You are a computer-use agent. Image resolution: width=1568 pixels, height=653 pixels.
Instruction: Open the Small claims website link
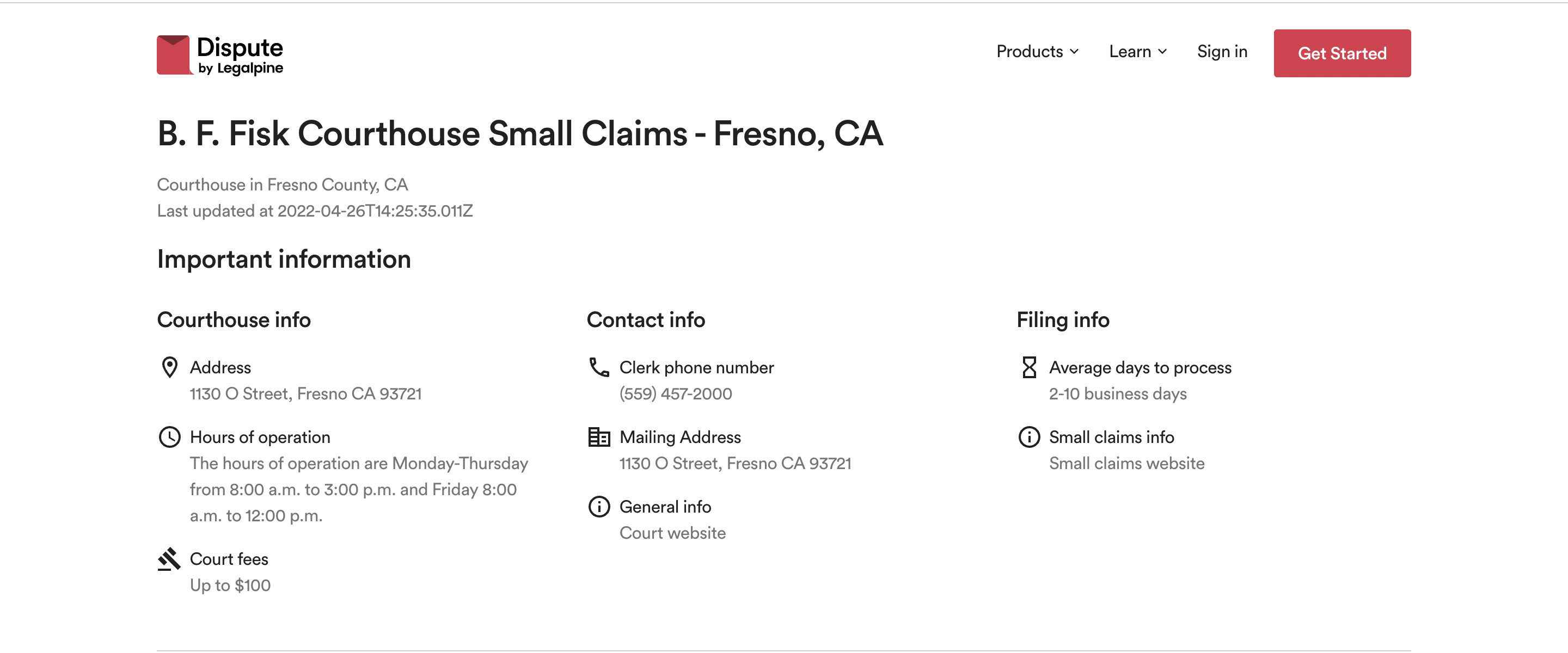click(1126, 463)
